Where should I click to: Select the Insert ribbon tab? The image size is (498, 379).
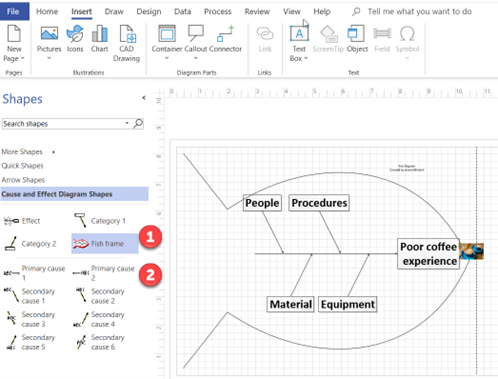81,11
